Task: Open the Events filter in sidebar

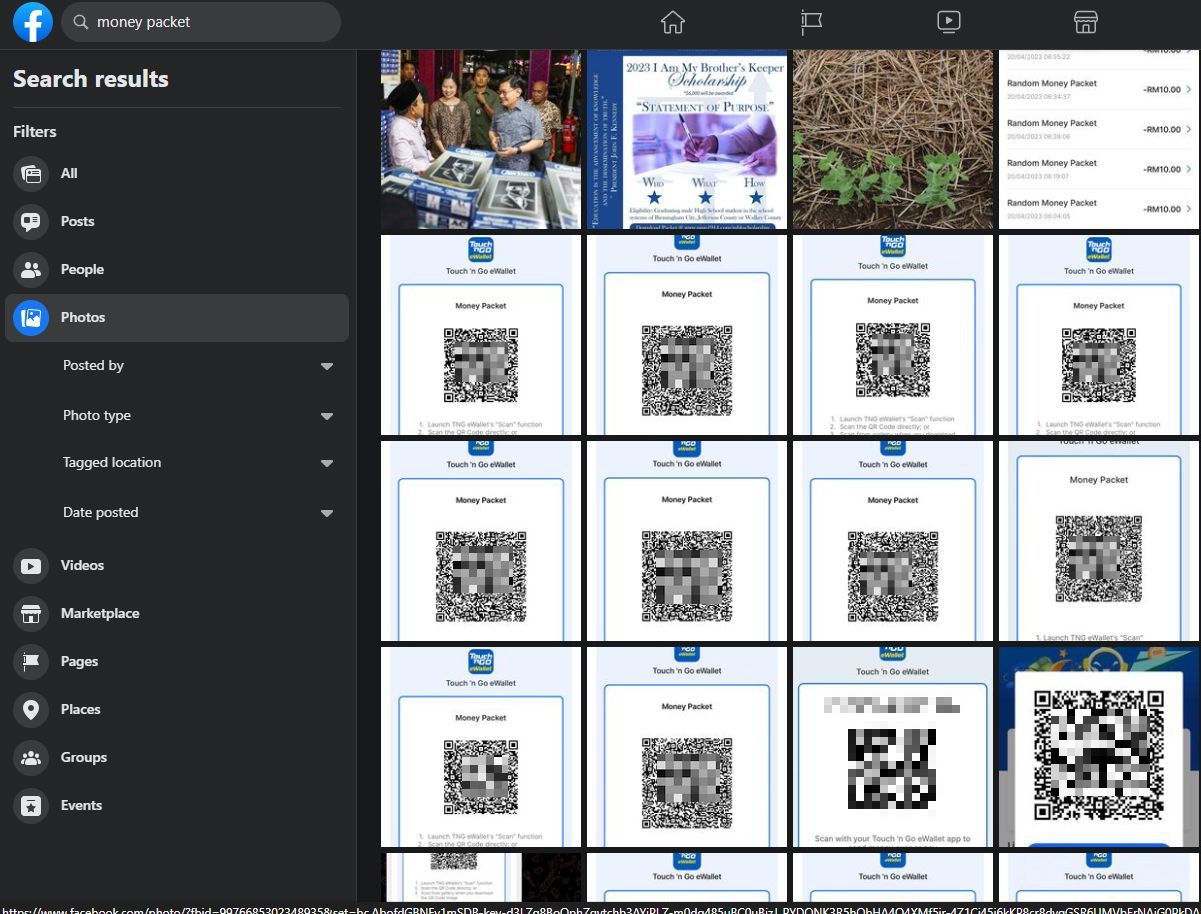Action: point(30,805)
